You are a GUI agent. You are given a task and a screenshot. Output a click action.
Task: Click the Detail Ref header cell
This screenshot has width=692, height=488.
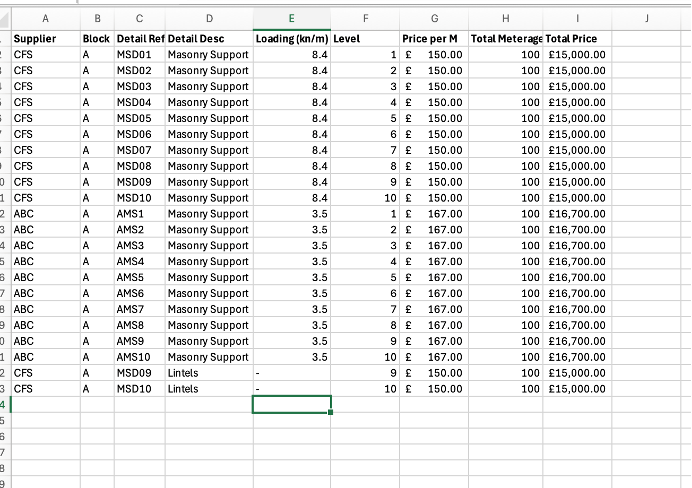(x=140, y=39)
